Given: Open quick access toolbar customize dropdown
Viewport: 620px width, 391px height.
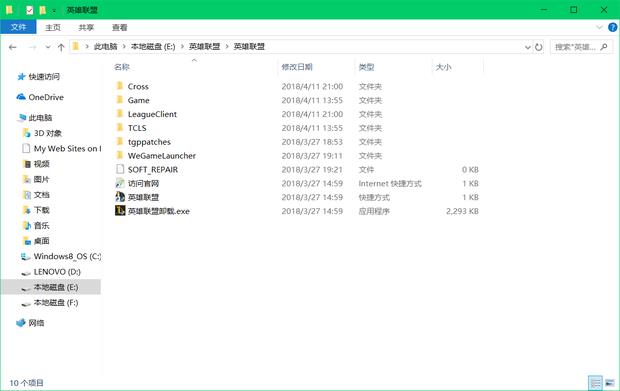Looking at the screenshot, I should click(54, 10).
